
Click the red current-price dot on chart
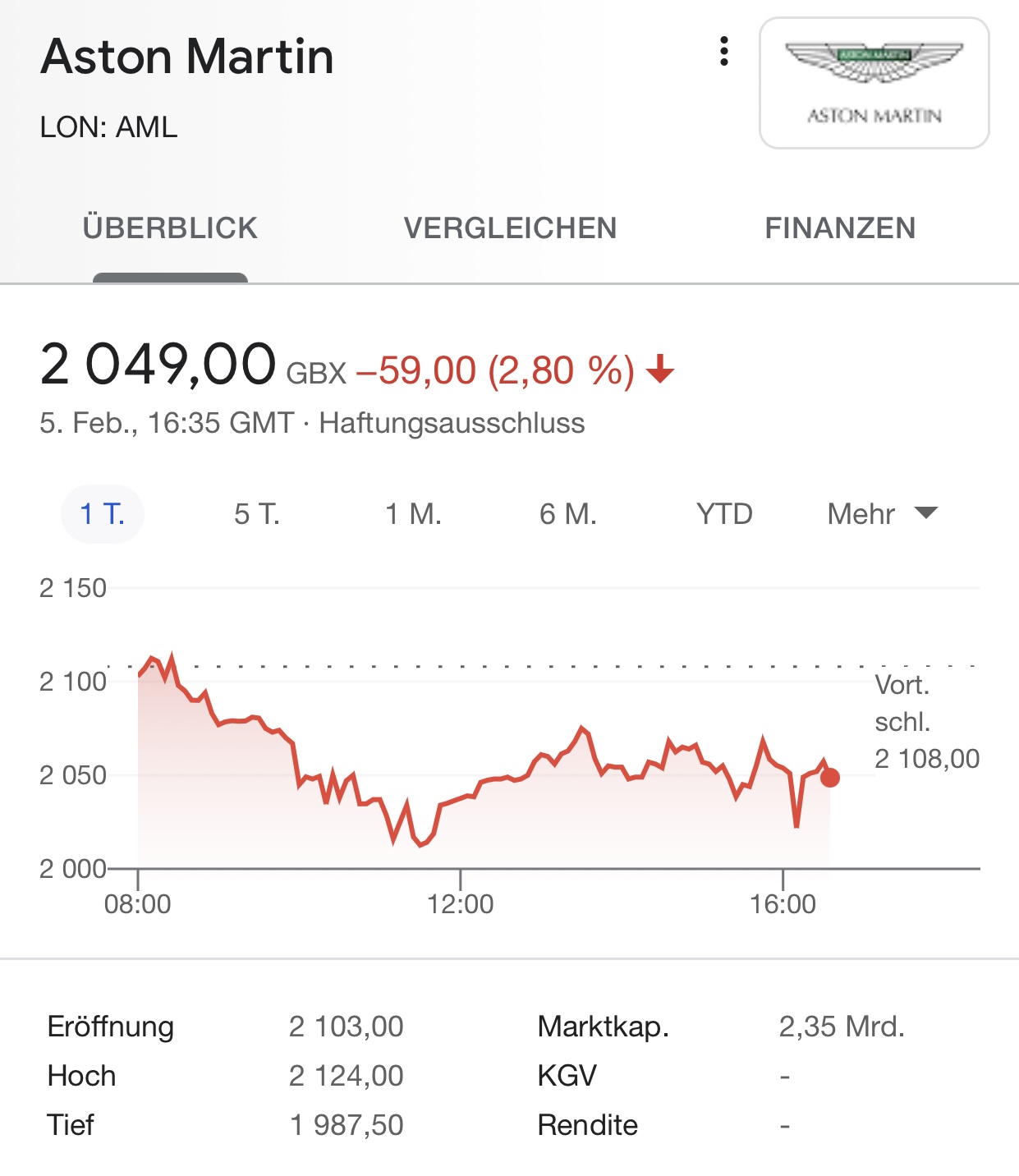pos(830,777)
